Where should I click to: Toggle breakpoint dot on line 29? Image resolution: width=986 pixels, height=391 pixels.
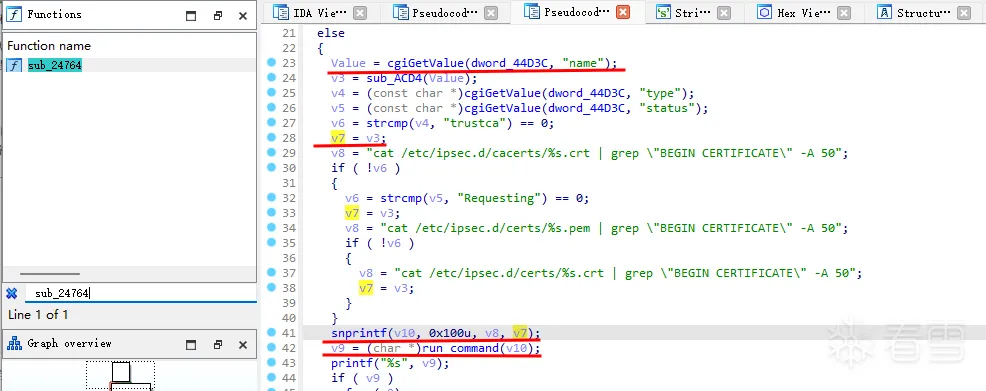(x=271, y=152)
